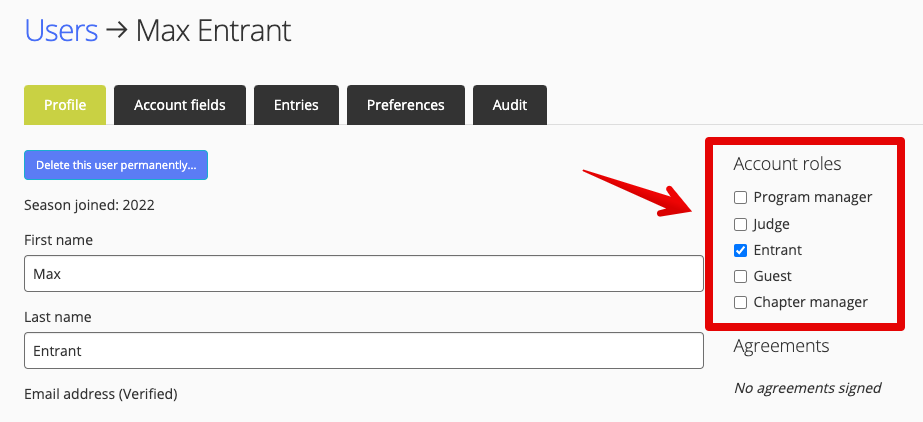The image size is (923, 422).
Task: Focus the Last name input field
Action: (364, 351)
